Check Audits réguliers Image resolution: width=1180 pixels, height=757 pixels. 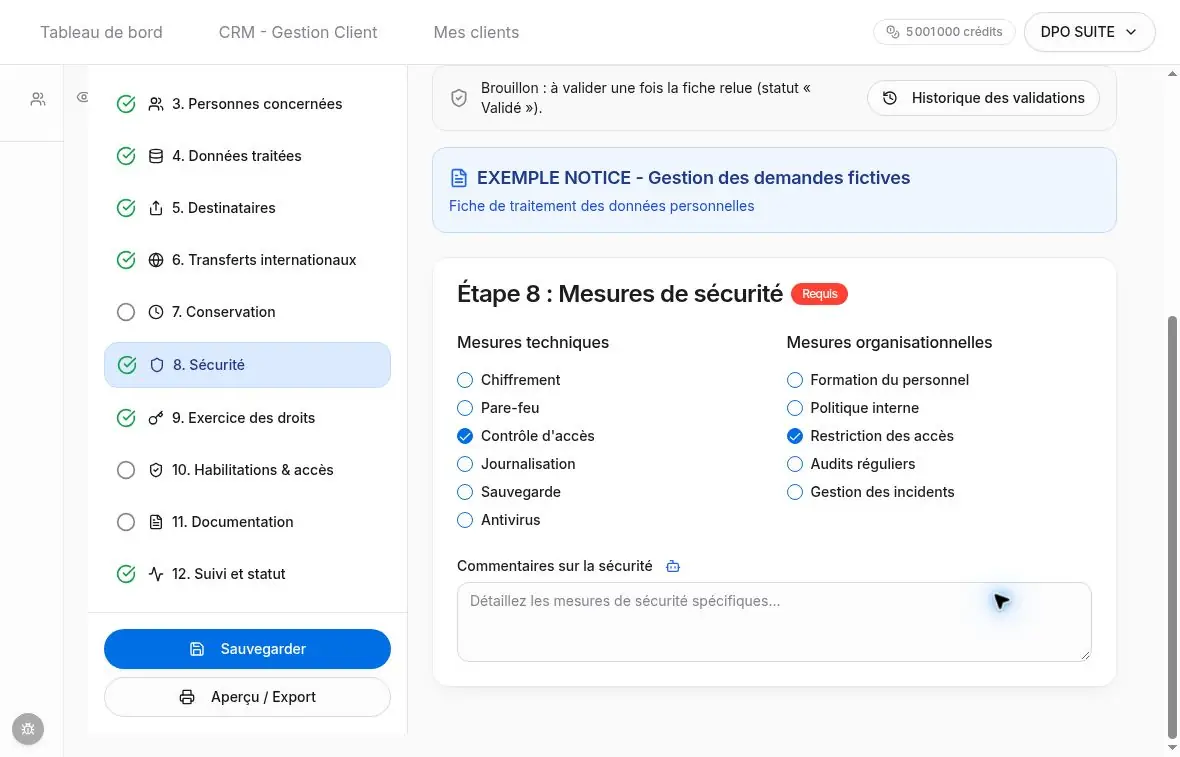coord(795,464)
